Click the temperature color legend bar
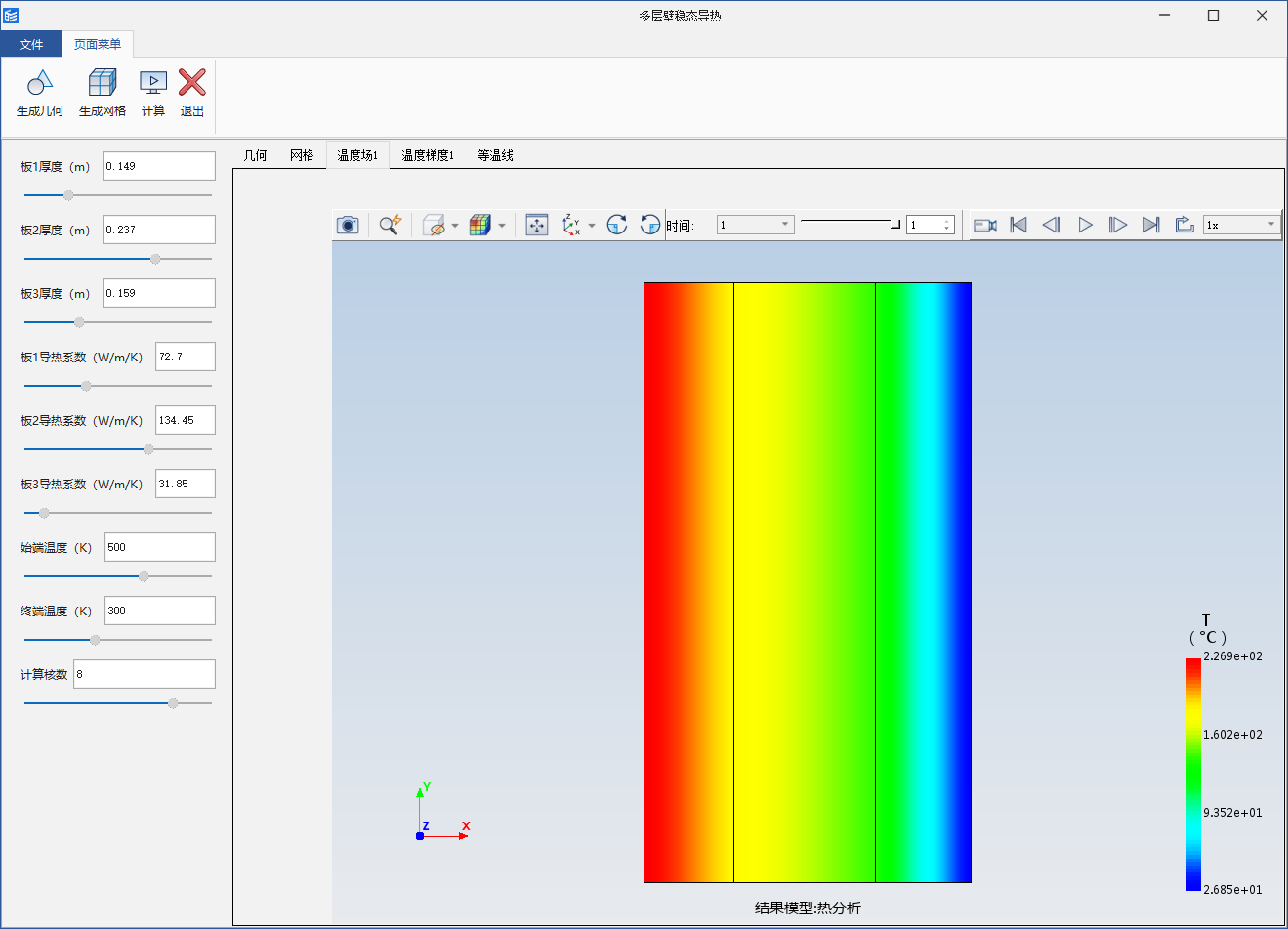Screen dimensions: 1288x929 (1193, 775)
